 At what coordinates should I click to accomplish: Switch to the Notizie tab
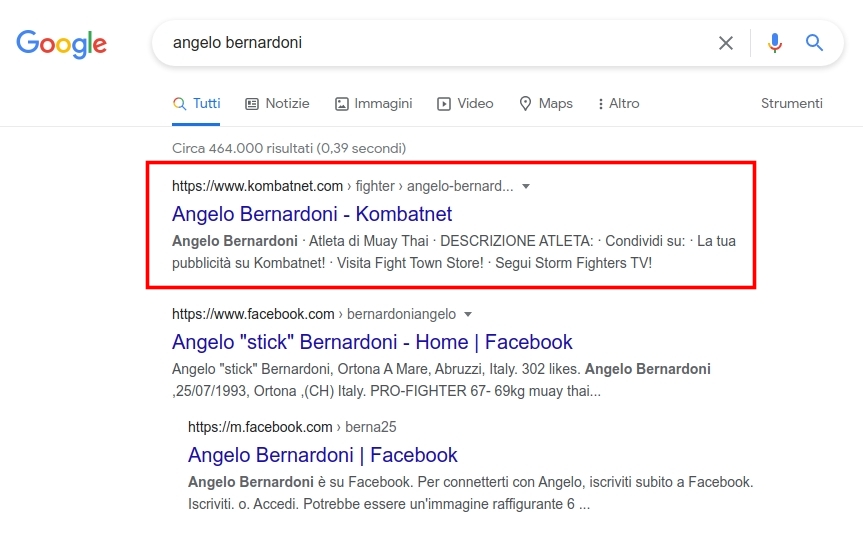277,103
